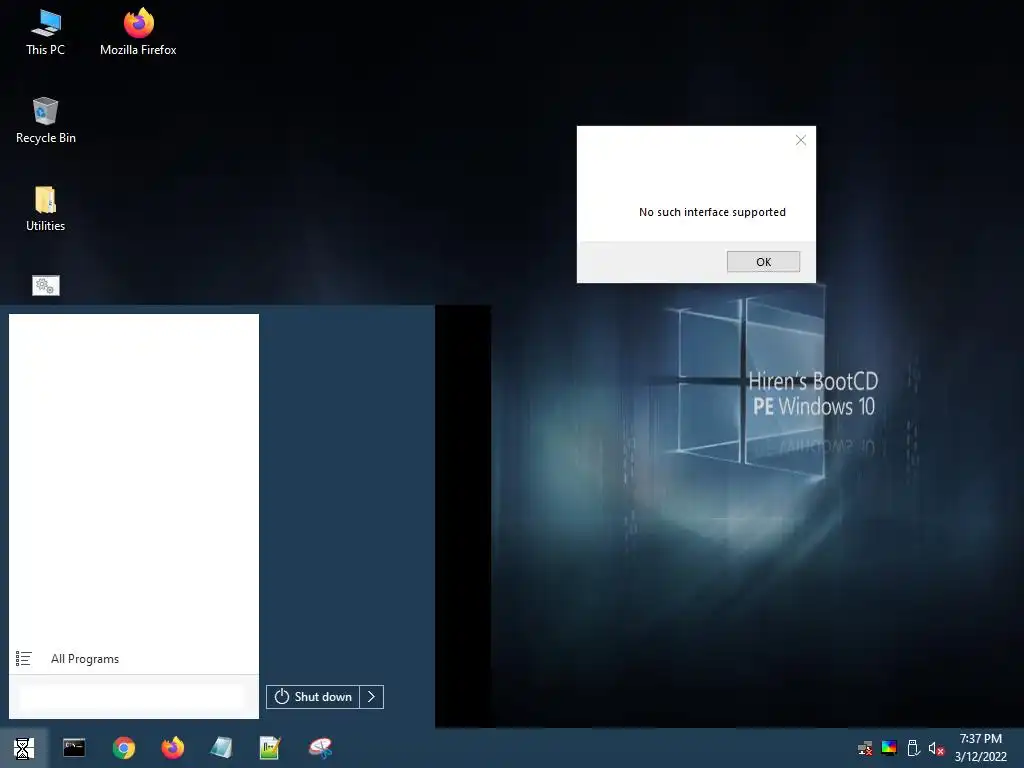This screenshot has width=1024, height=768.
Task: Click the network disconnected tray icon
Action: [x=865, y=748]
